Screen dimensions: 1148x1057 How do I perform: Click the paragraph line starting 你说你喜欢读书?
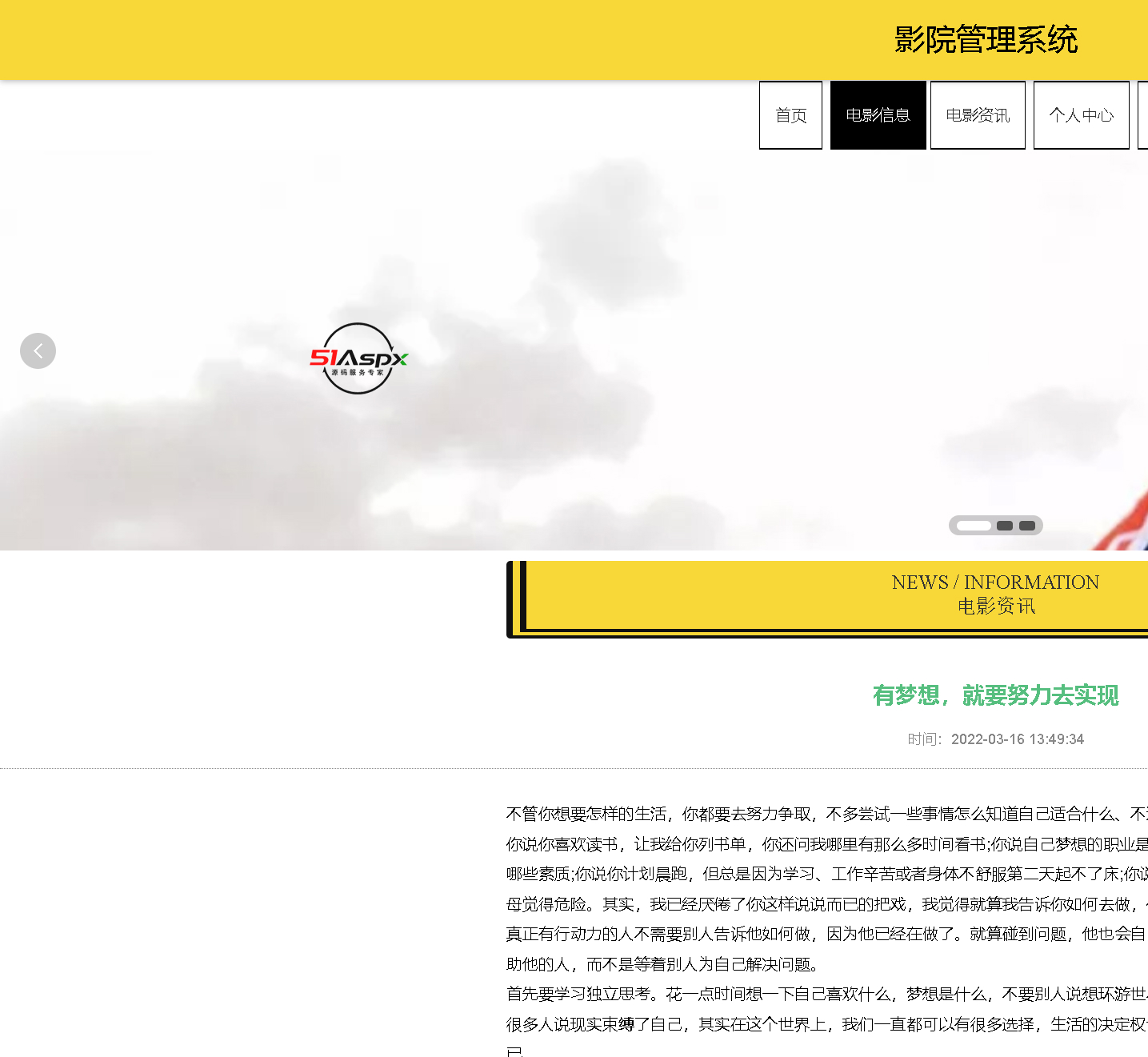pos(827,844)
